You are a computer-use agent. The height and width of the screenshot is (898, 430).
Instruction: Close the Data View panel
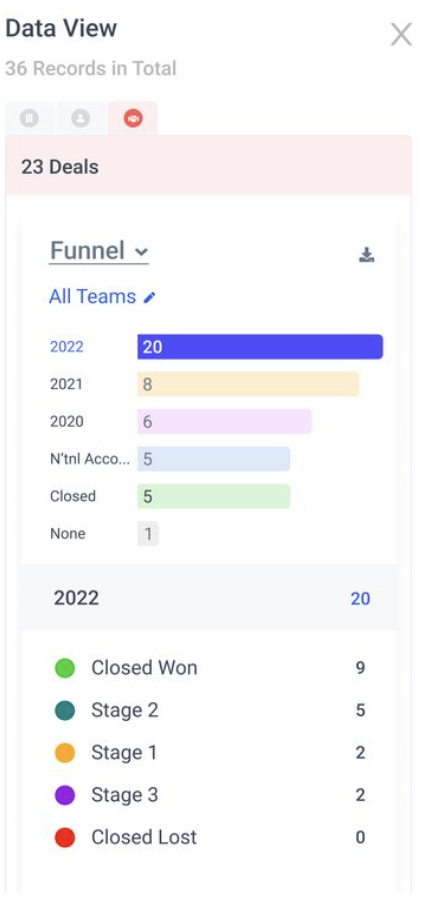[401, 34]
